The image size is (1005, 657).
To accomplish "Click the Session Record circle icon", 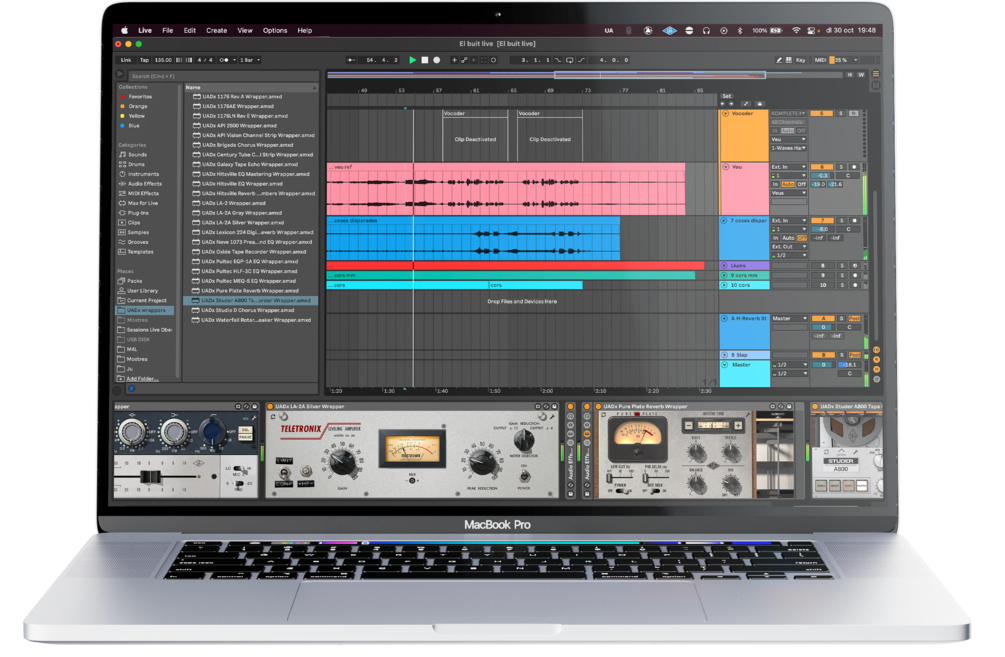I will point(494,60).
